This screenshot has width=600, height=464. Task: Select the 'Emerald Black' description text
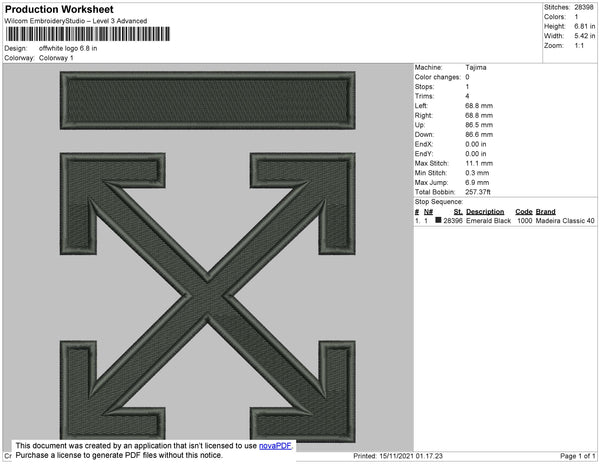[x=488, y=221]
